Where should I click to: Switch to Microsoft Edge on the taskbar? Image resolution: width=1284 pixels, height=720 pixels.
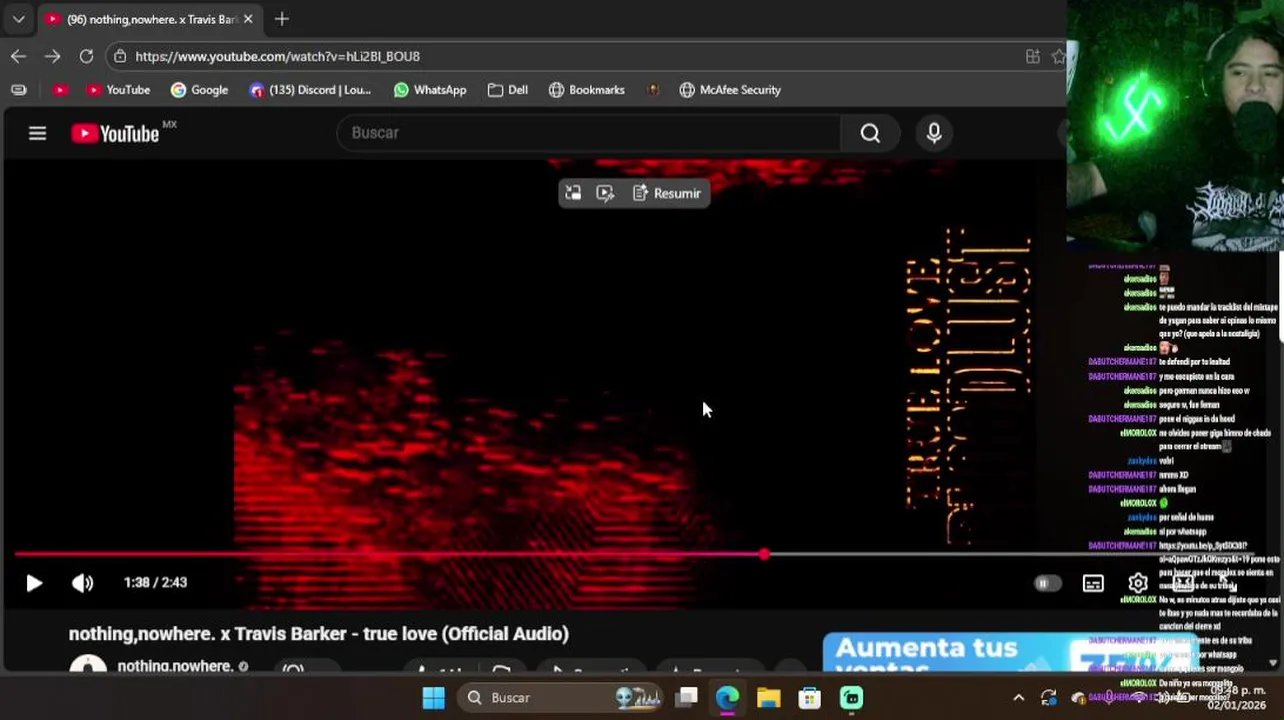click(x=727, y=698)
